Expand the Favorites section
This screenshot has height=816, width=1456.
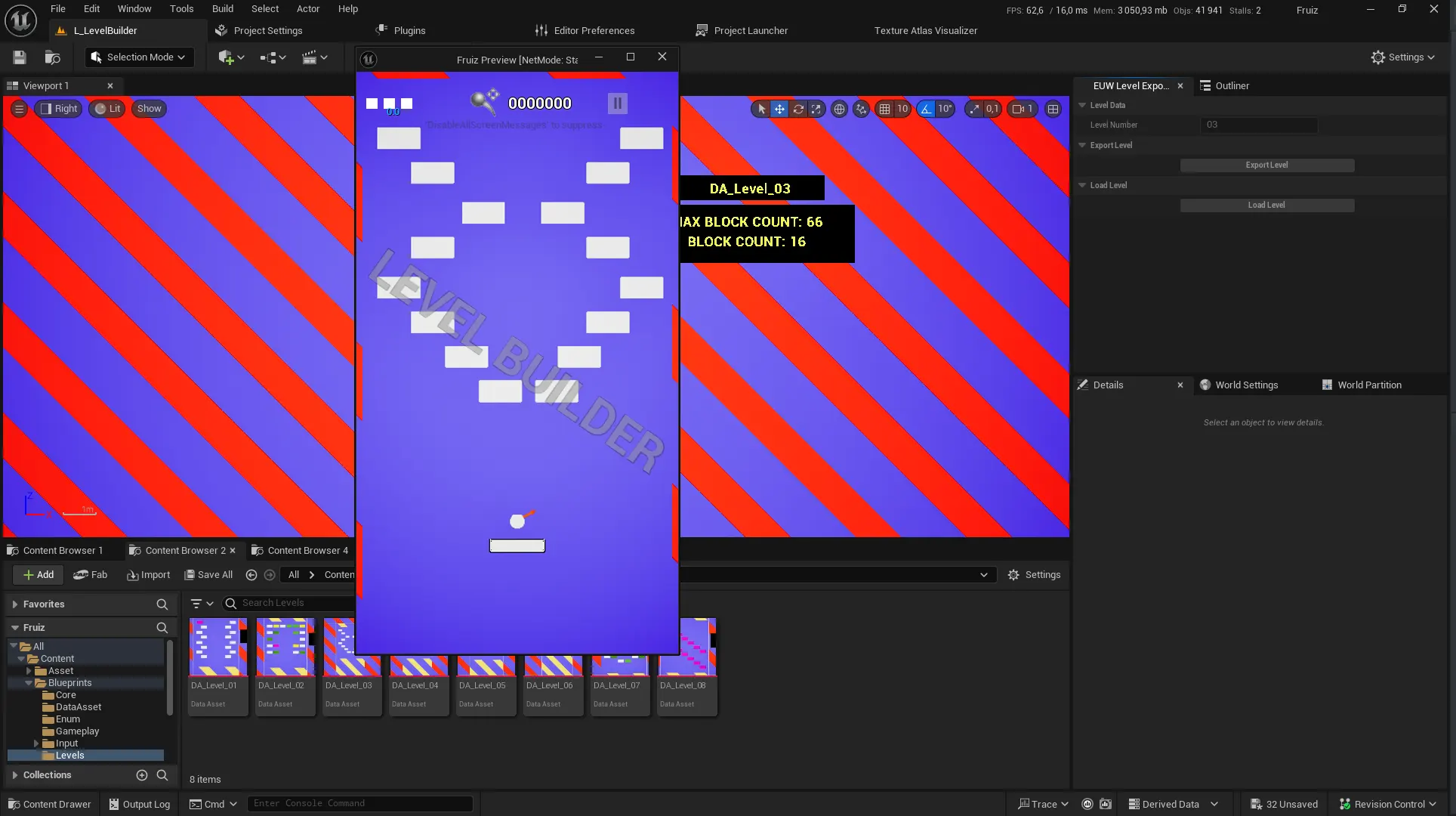tap(14, 604)
